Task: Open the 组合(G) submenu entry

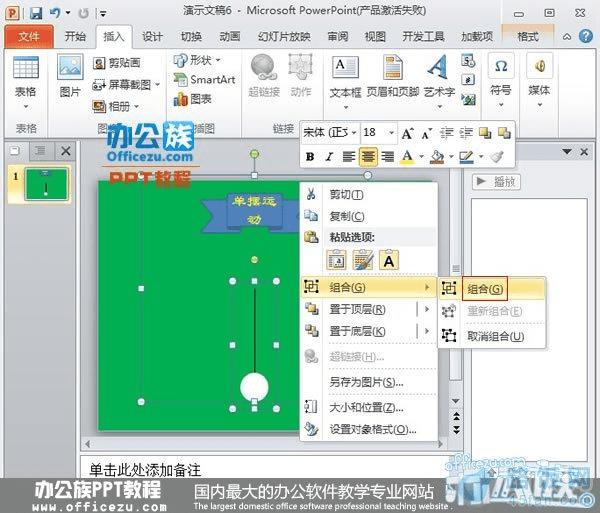Action: click(369, 287)
